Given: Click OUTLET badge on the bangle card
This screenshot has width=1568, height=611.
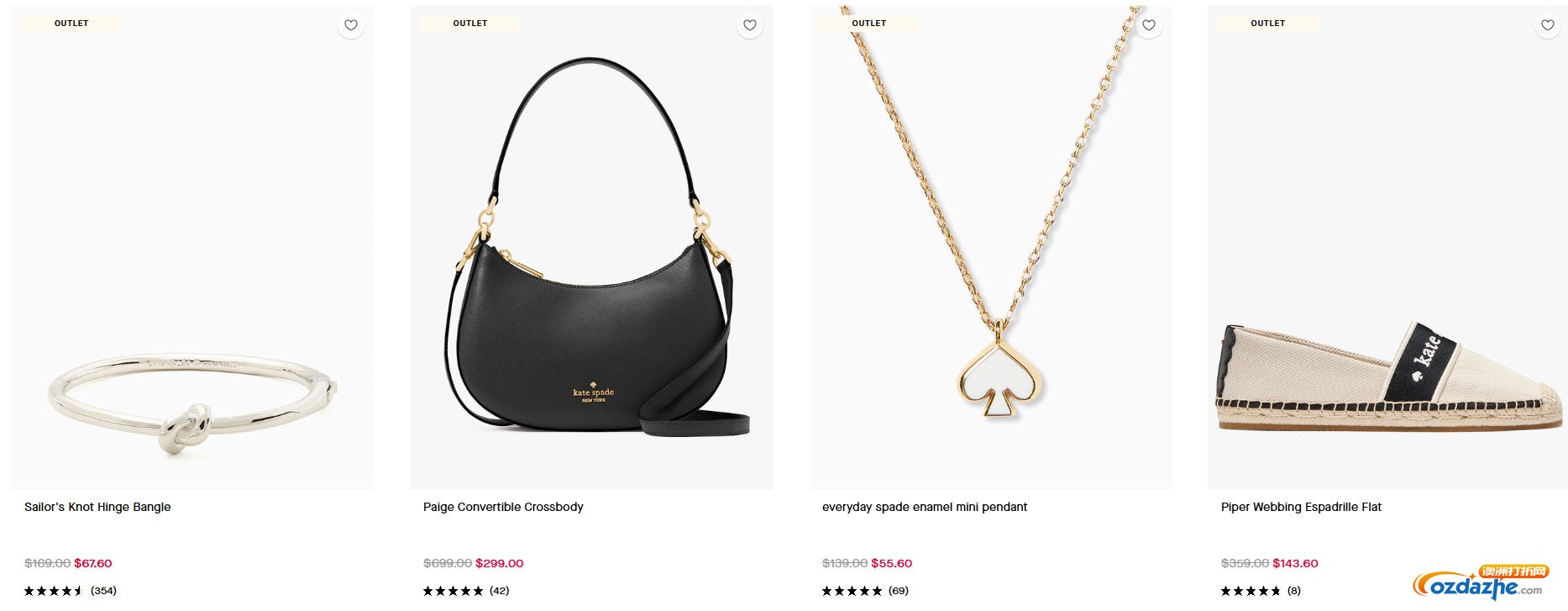Looking at the screenshot, I should (x=71, y=24).
